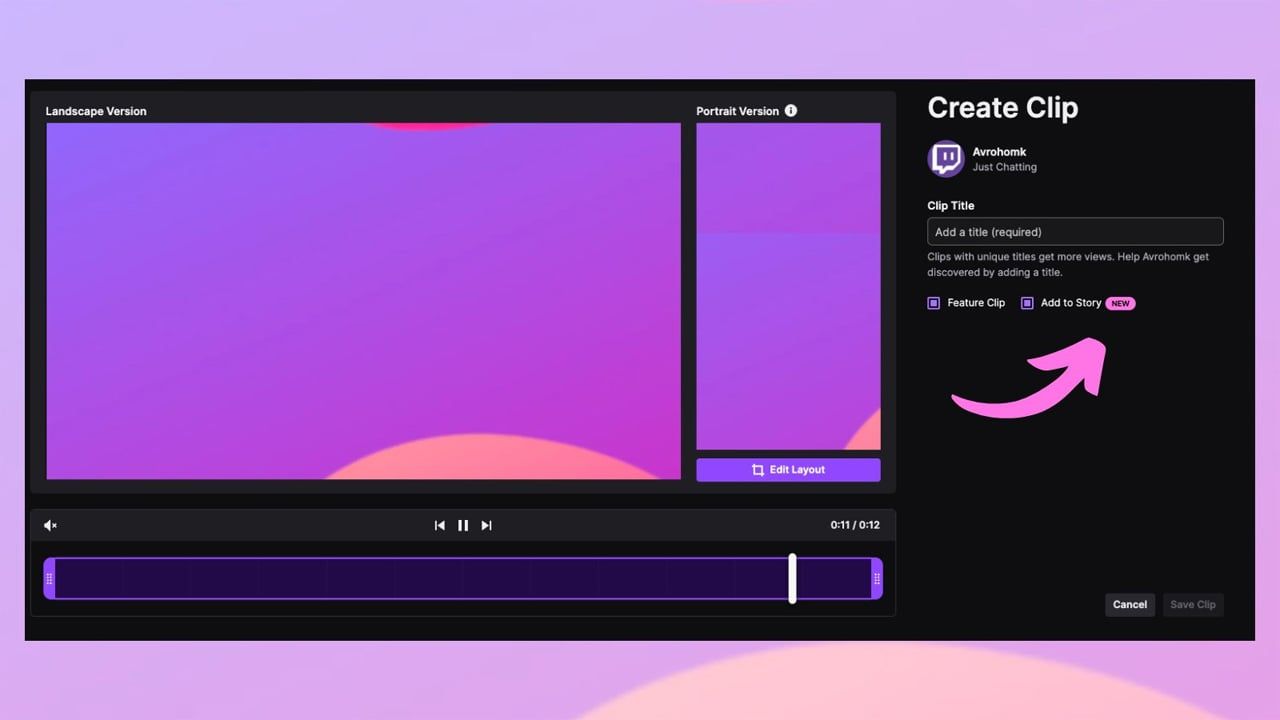
Task: Skip back to clip start
Action: point(439,525)
